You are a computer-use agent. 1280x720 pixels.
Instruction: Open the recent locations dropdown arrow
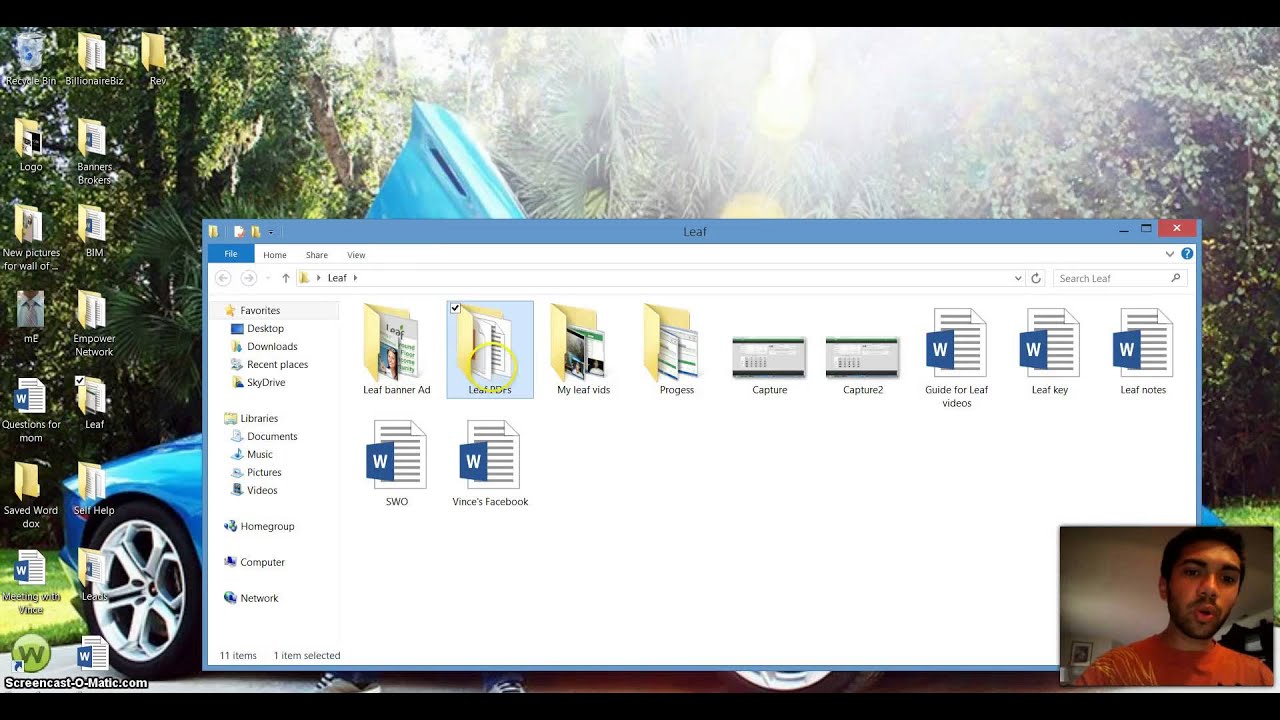(x=266, y=279)
